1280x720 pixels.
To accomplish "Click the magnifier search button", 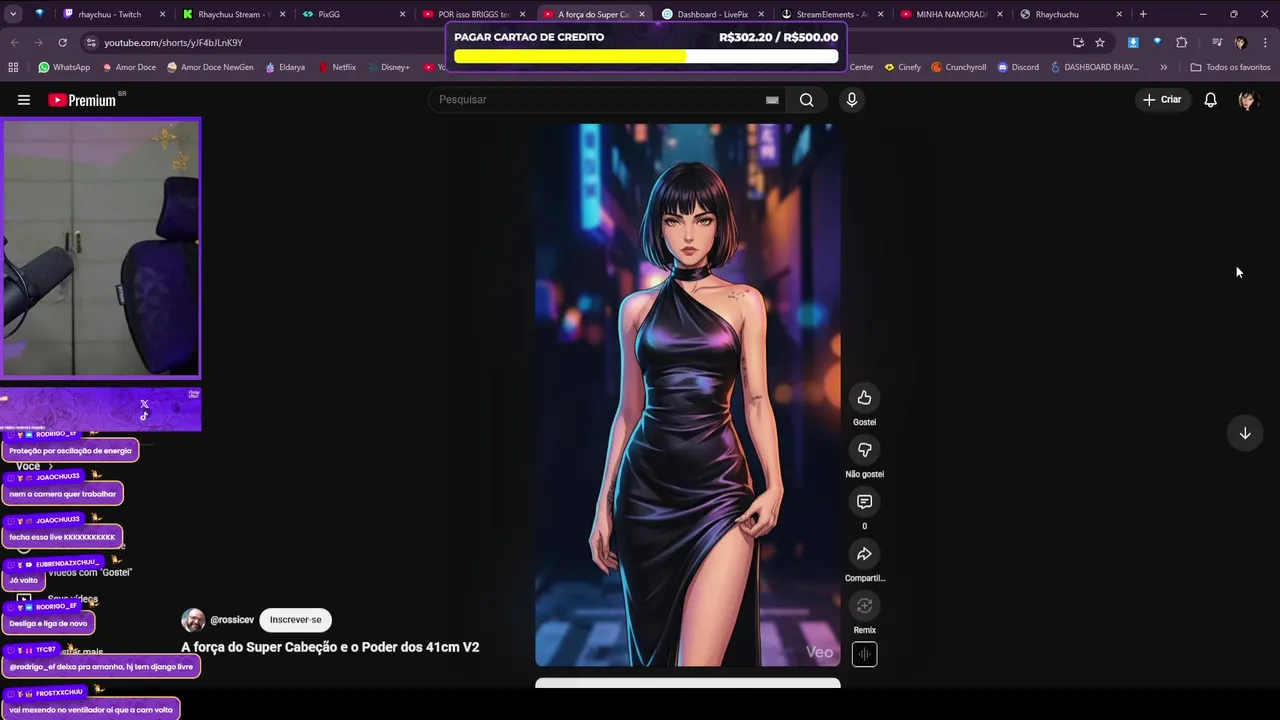I will coord(806,100).
